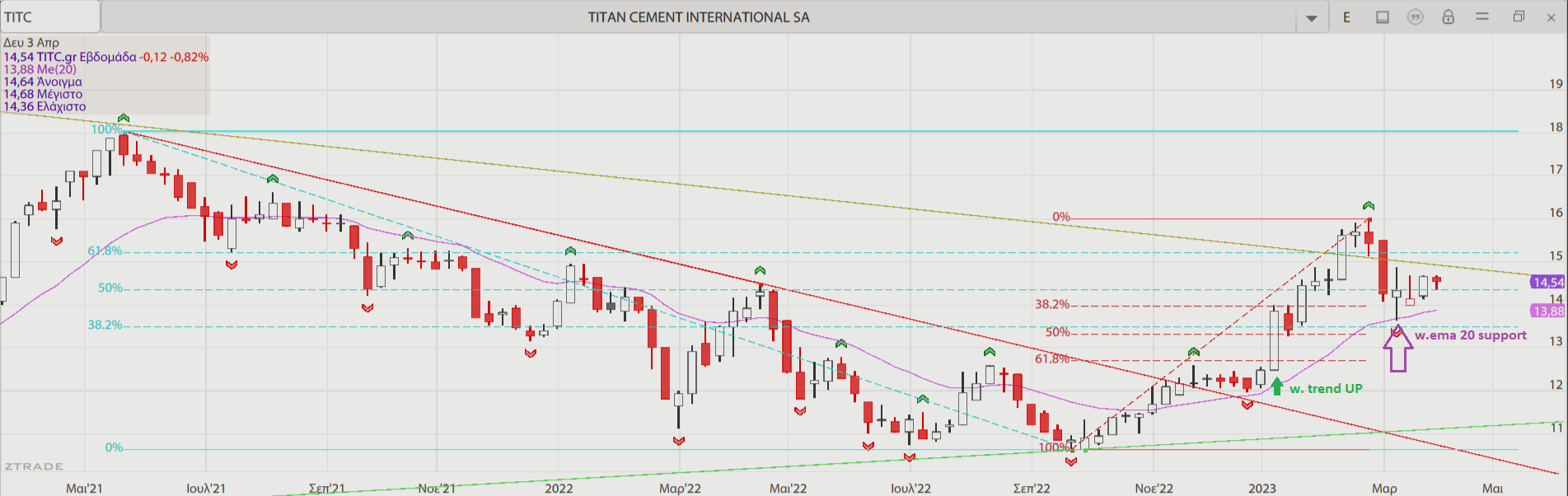Click the 18 price axis level
The image size is (1568, 496).
1556,127
